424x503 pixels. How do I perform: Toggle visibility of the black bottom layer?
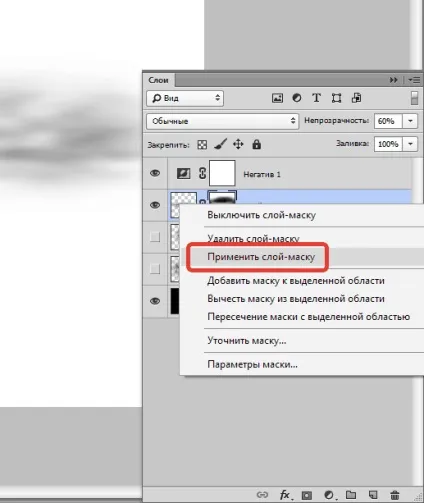pos(155,301)
